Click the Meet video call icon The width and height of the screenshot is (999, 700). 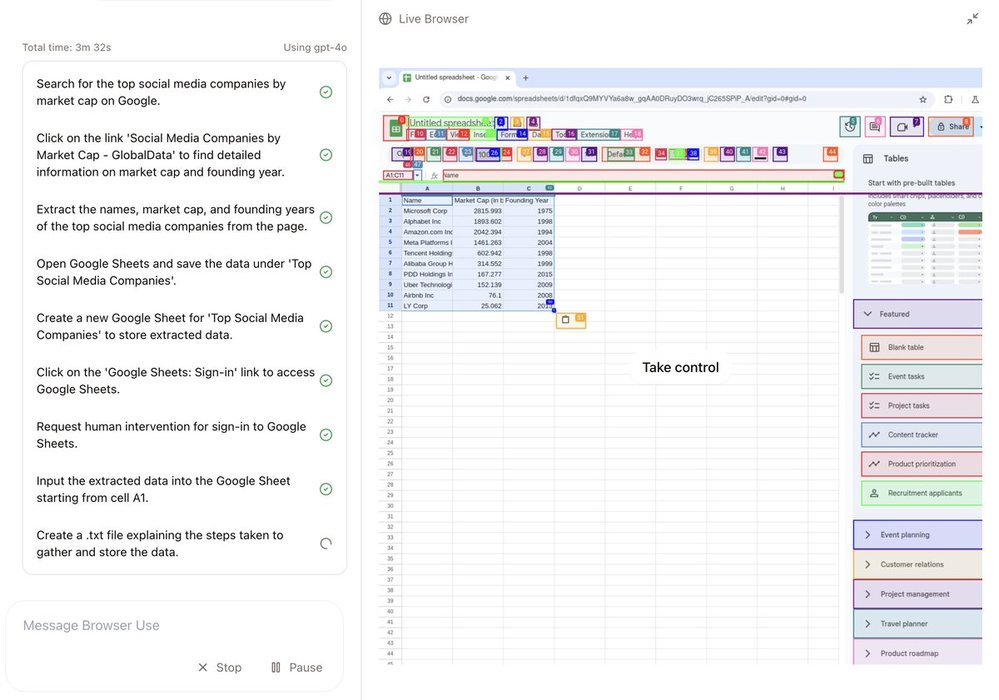click(x=904, y=126)
